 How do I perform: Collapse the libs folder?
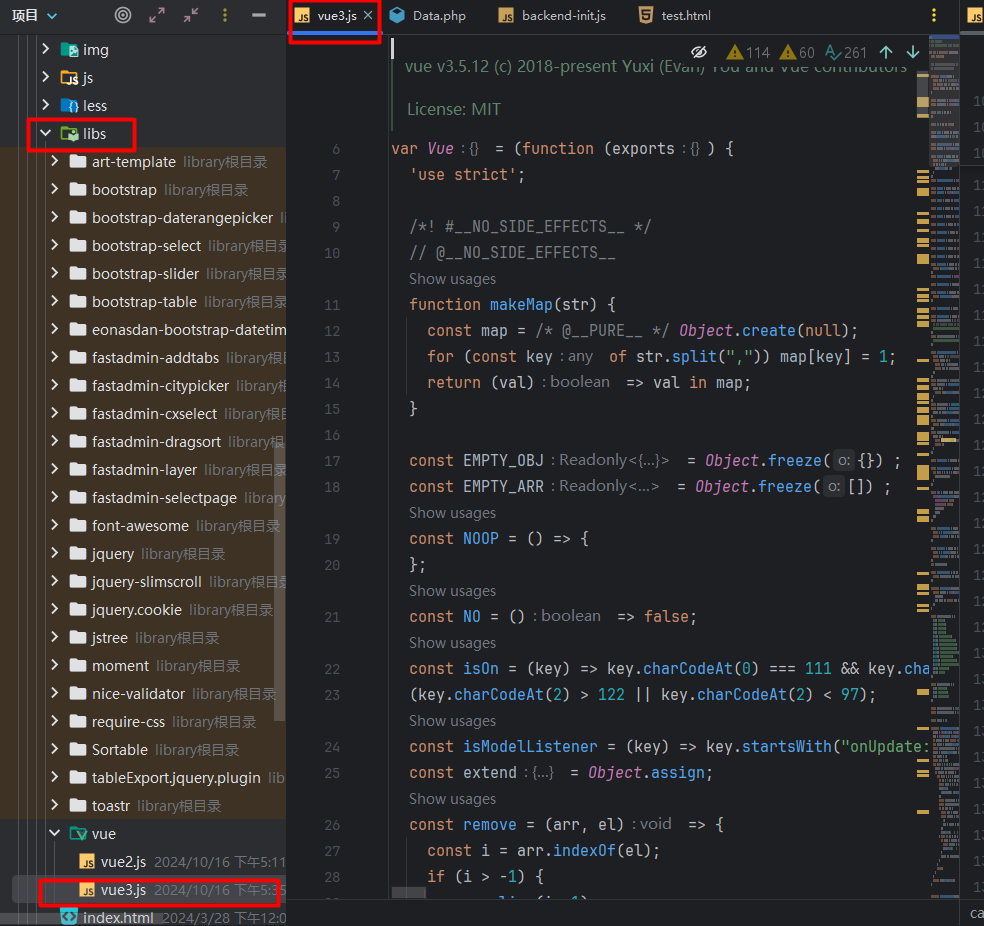(x=45, y=133)
